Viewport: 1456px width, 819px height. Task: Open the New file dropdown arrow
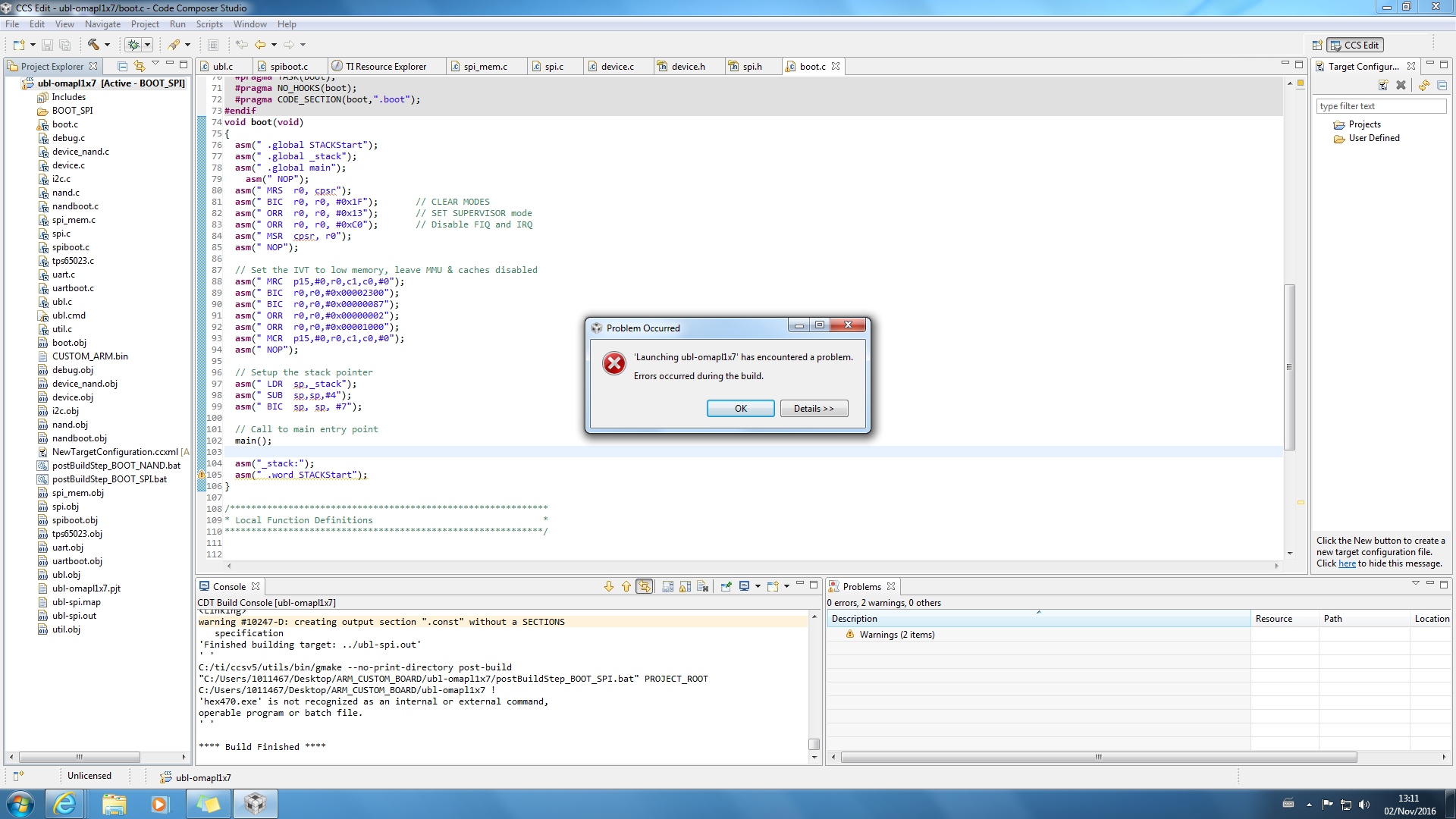point(33,45)
